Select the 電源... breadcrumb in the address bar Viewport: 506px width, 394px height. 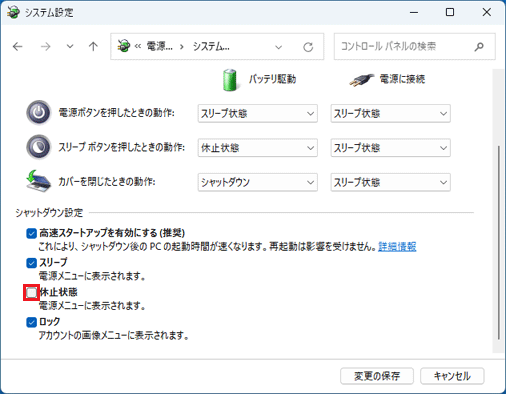point(160,46)
